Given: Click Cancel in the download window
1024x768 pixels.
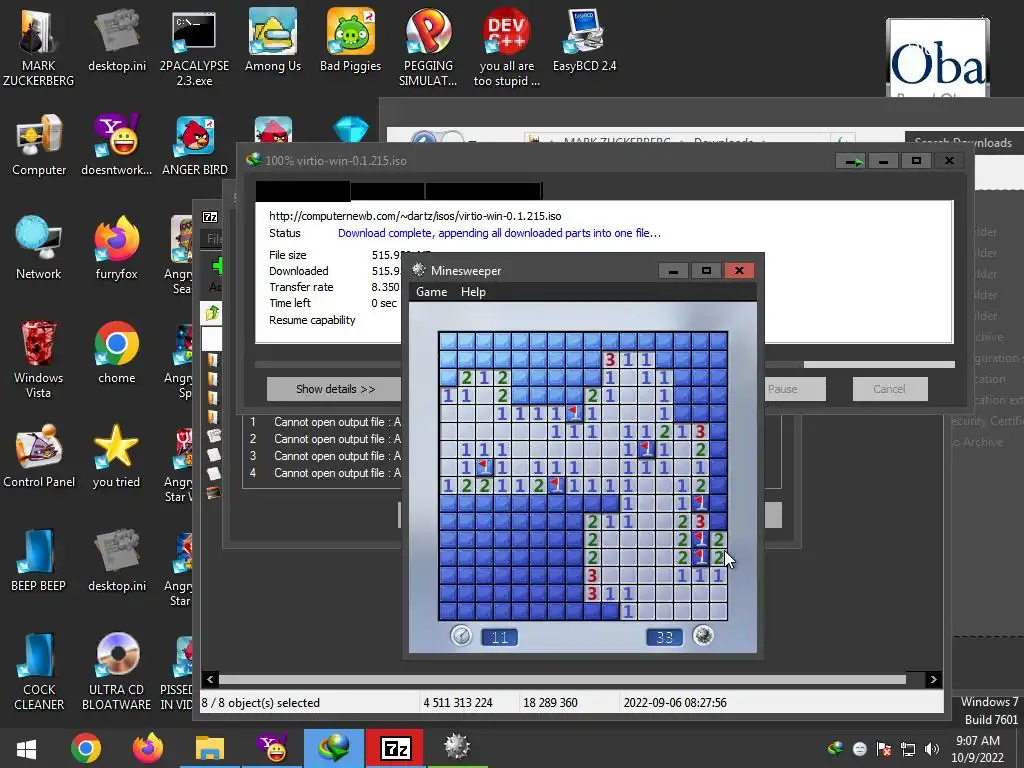Looking at the screenshot, I should click(889, 389).
